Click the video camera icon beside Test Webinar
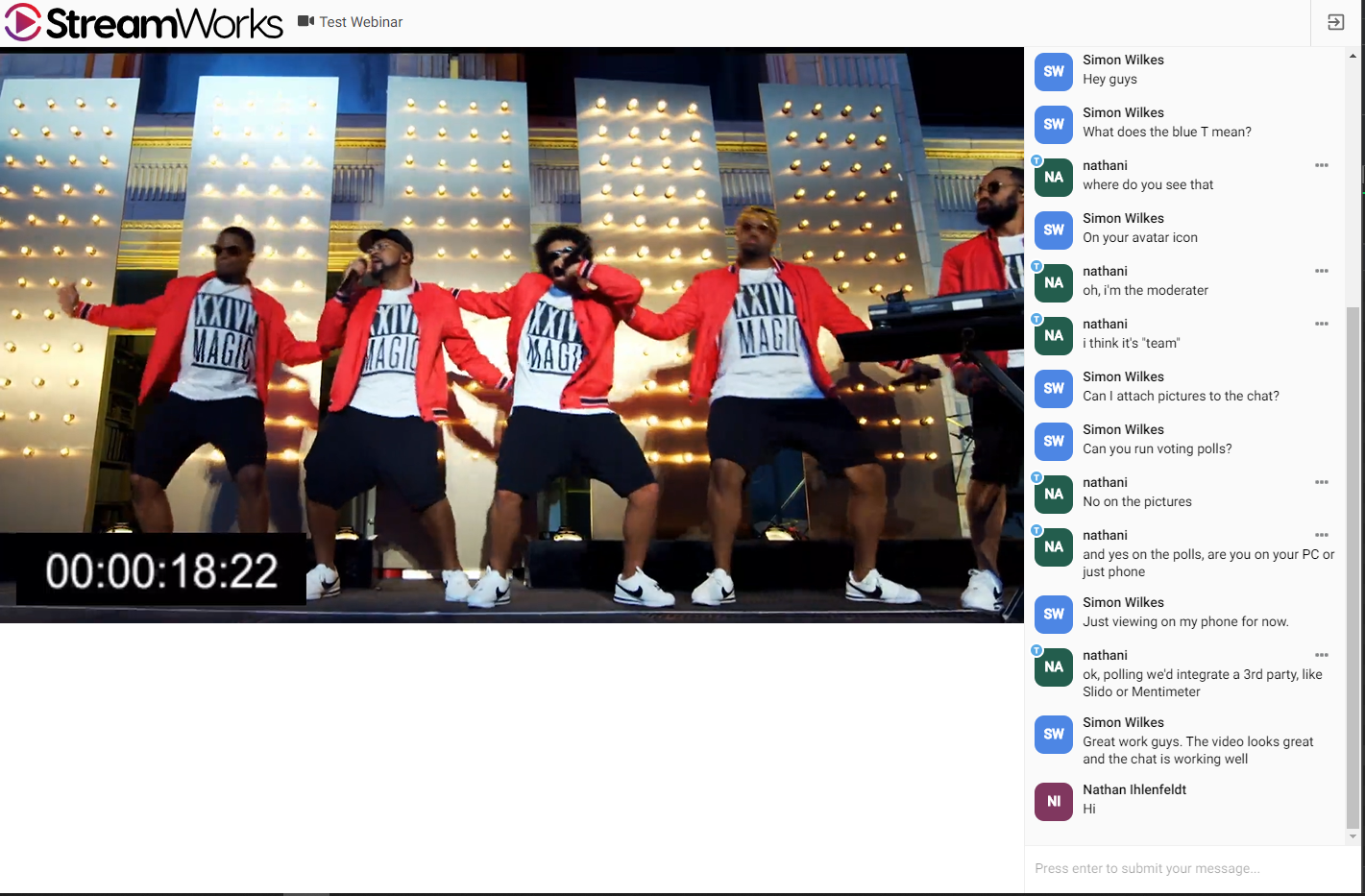 pyautogui.click(x=305, y=21)
